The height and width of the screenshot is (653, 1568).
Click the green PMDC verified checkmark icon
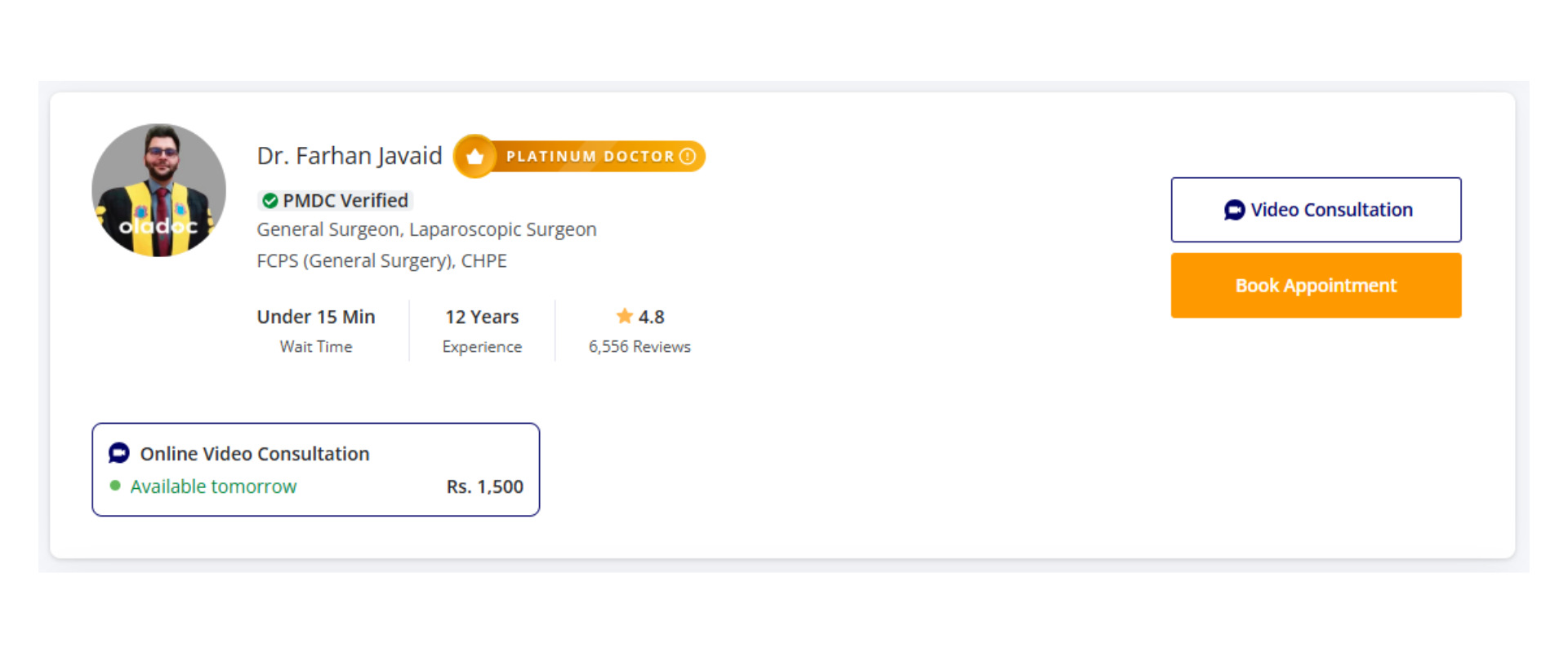click(270, 201)
